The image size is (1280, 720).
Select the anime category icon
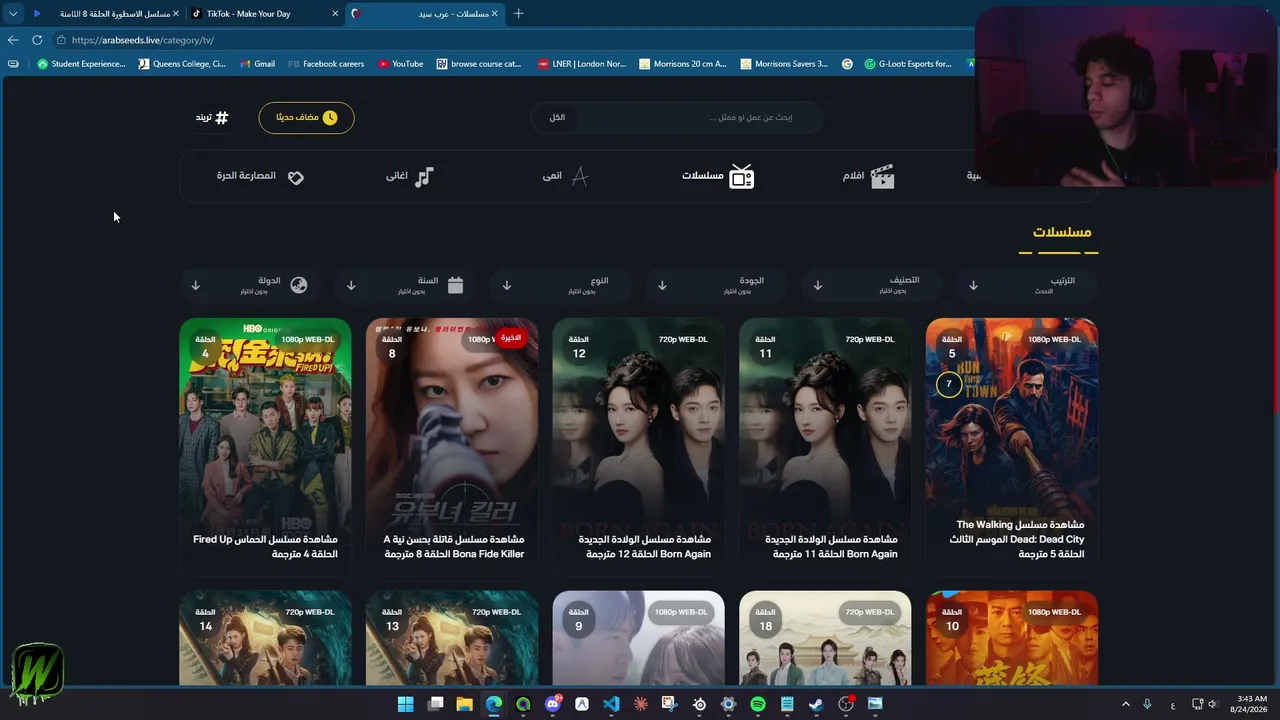tap(579, 176)
